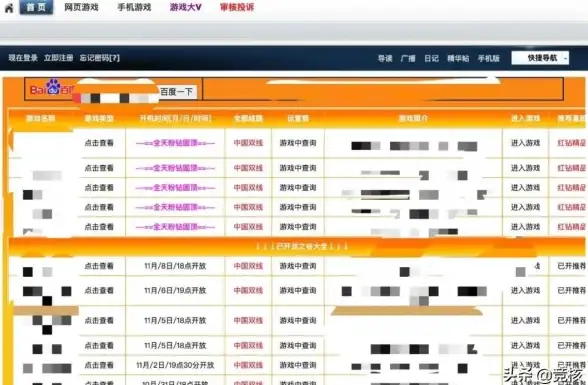Image resolution: width=588 pixels, height=385 pixels.
Task: Go to the 导读 section
Action: click(385, 58)
